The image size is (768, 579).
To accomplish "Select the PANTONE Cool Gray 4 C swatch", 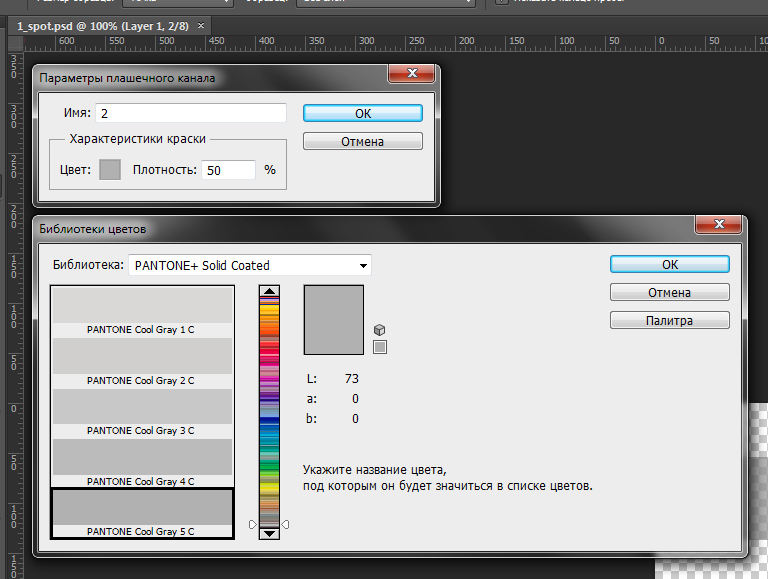I will (142, 463).
